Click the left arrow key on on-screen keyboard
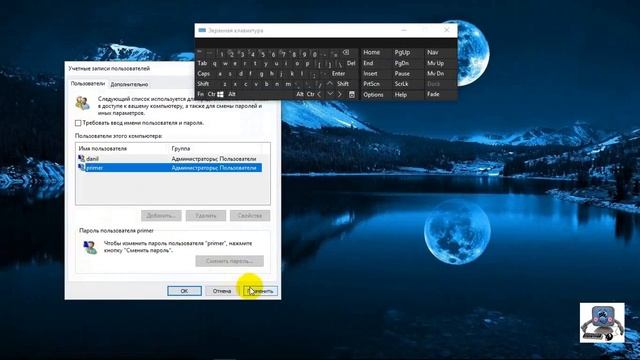The height and width of the screenshot is (360, 640). coord(319,94)
